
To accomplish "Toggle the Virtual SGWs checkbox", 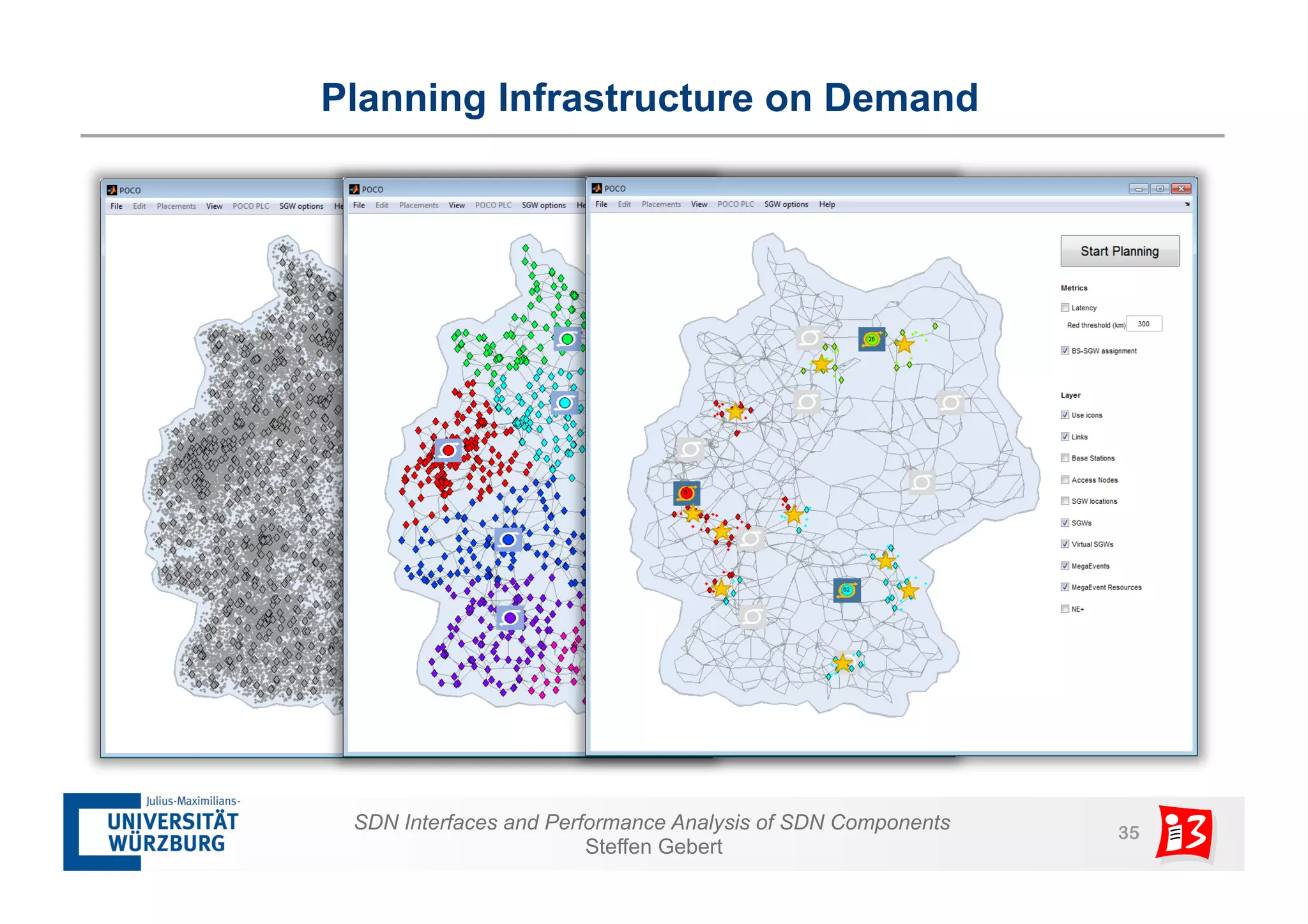I will [x=1065, y=544].
